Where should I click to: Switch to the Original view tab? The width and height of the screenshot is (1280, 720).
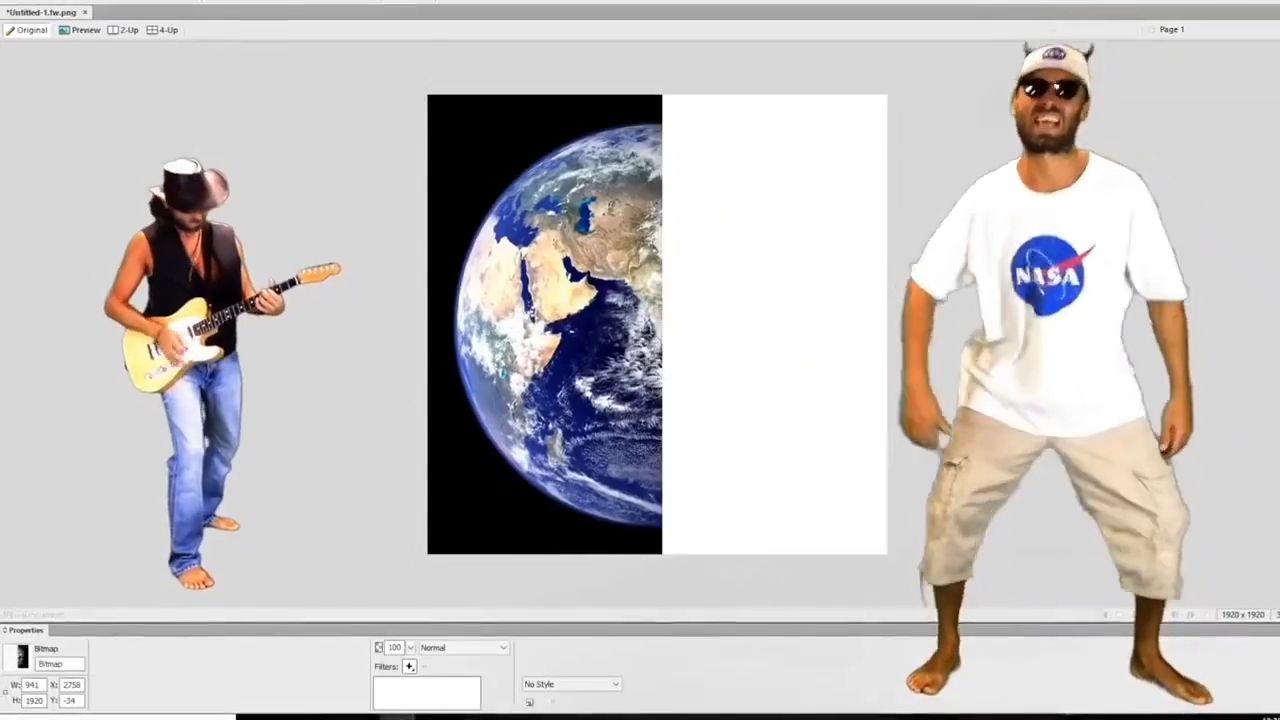tap(27, 30)
